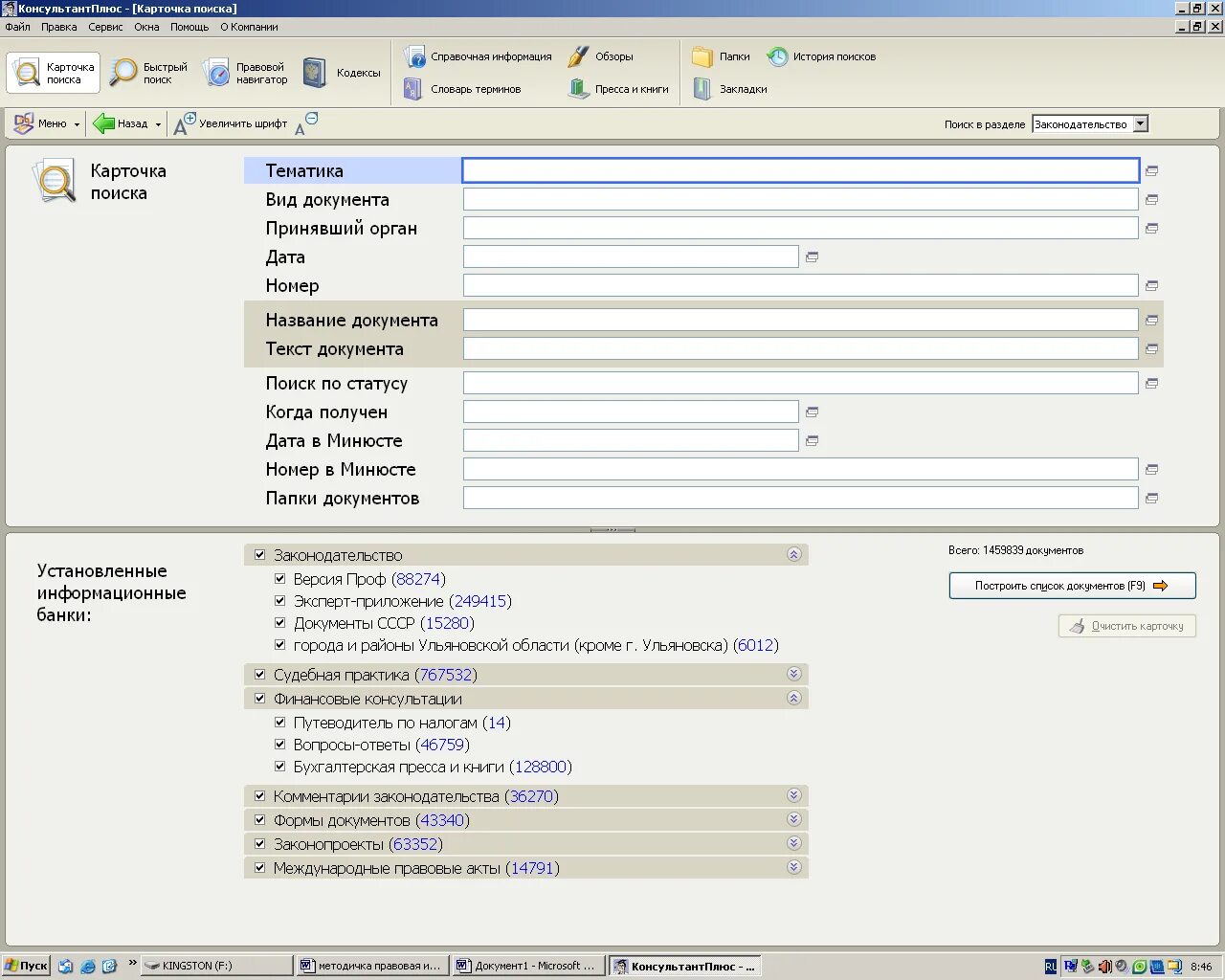Toggle Вопросы-ответы checkbox
1225x980 pixels.
(279, 744)
